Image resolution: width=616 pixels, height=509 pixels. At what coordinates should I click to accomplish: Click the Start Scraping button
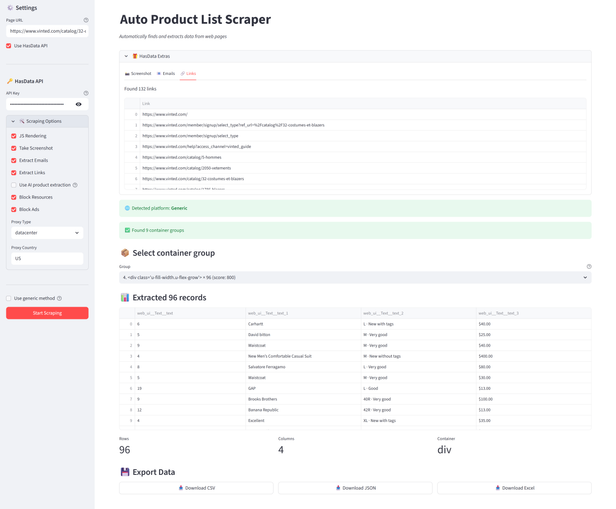pos(47,313)
